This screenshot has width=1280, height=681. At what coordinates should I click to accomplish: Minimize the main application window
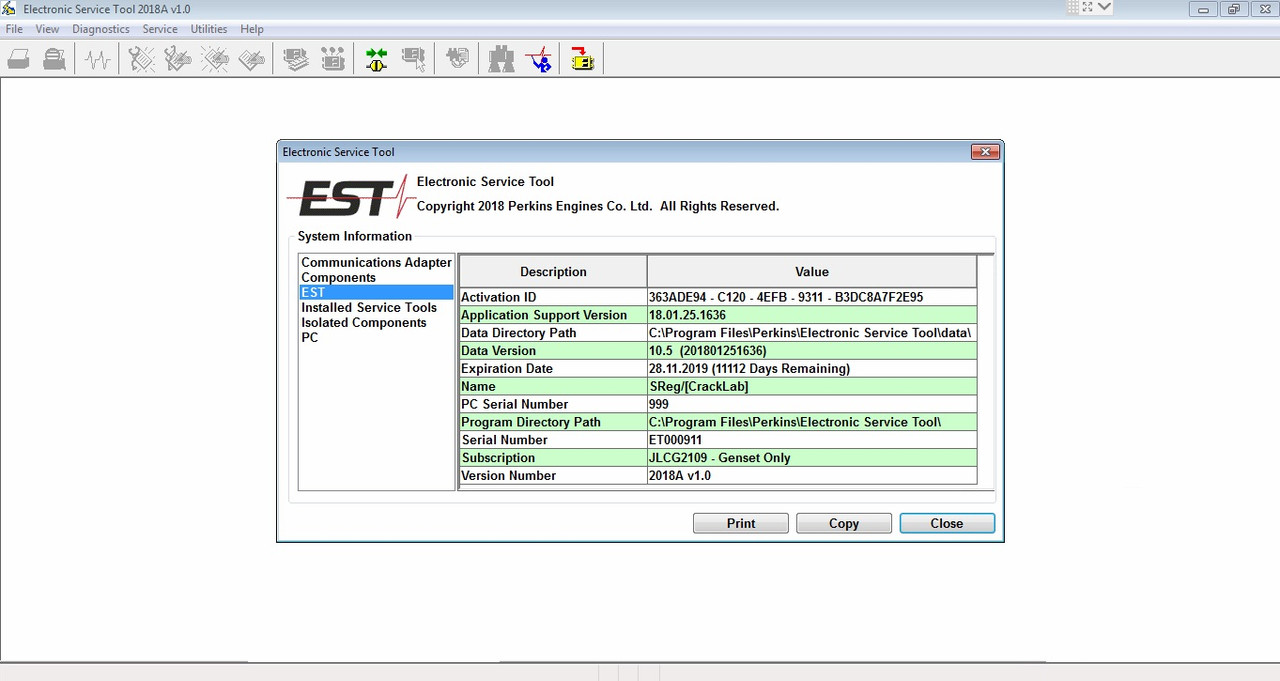[x=1203, y=9]
